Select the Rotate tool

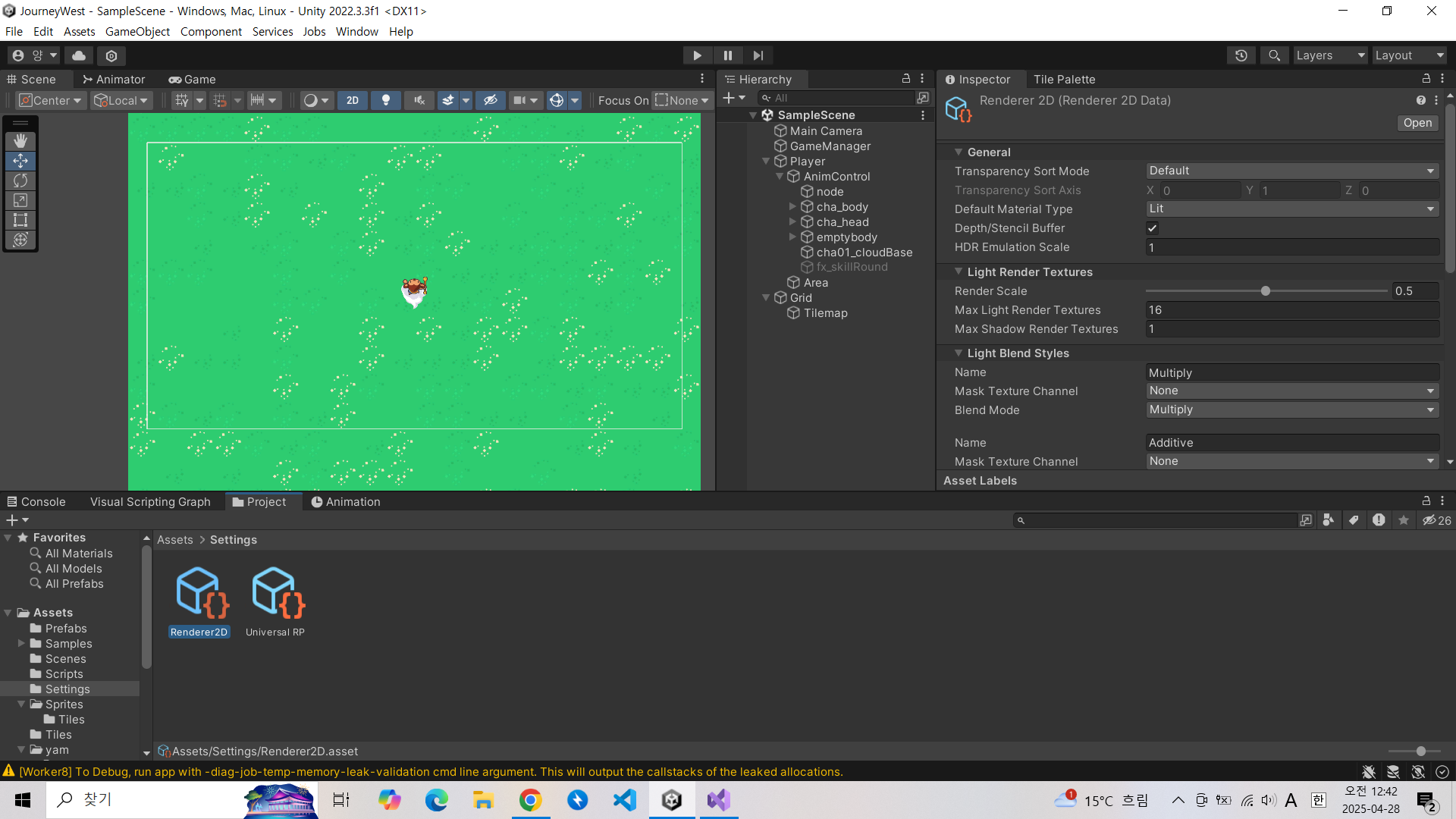pos(20,180)
